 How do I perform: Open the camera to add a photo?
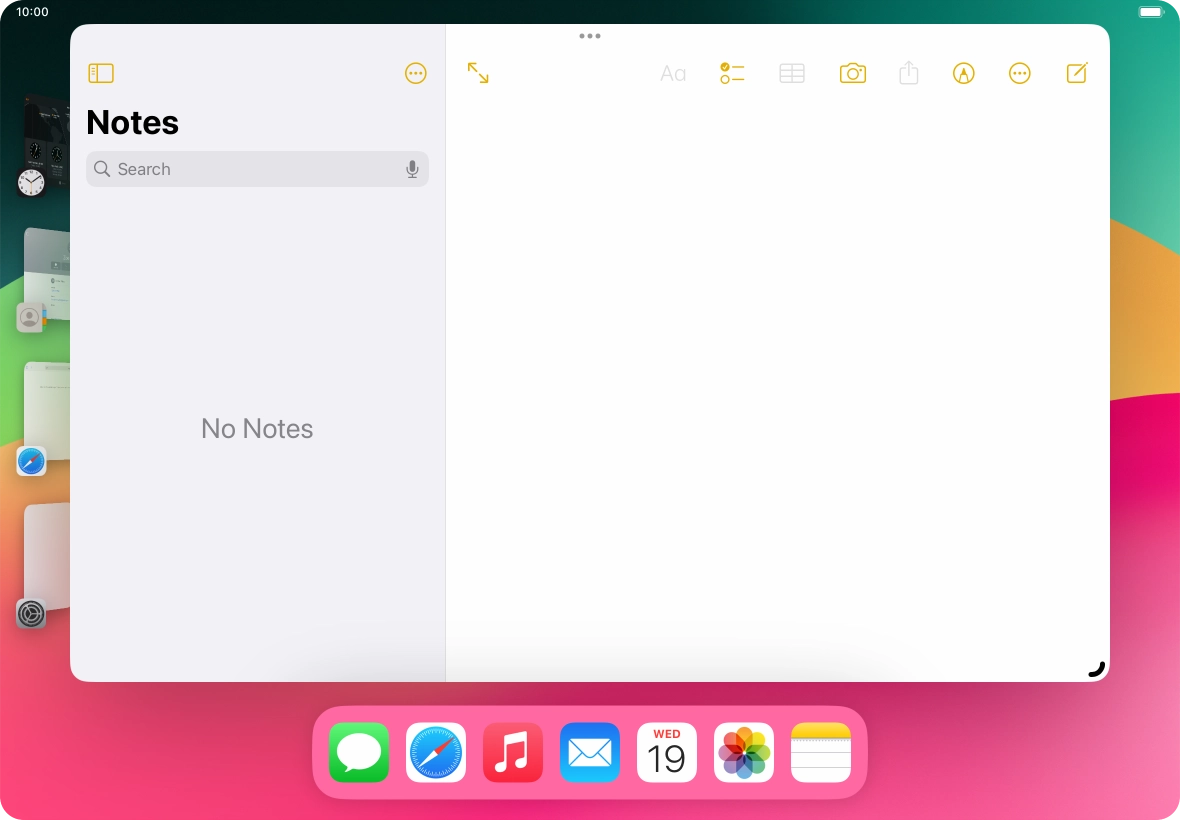[852, 72]
